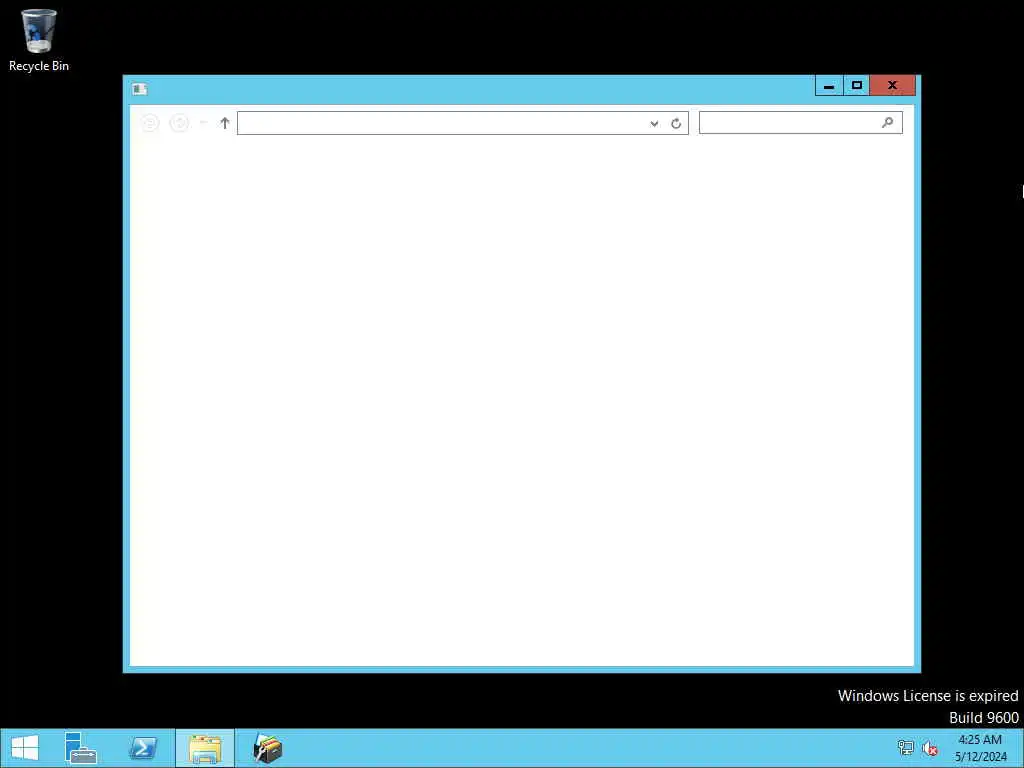Minimize the Explorer window

(829, 86)
